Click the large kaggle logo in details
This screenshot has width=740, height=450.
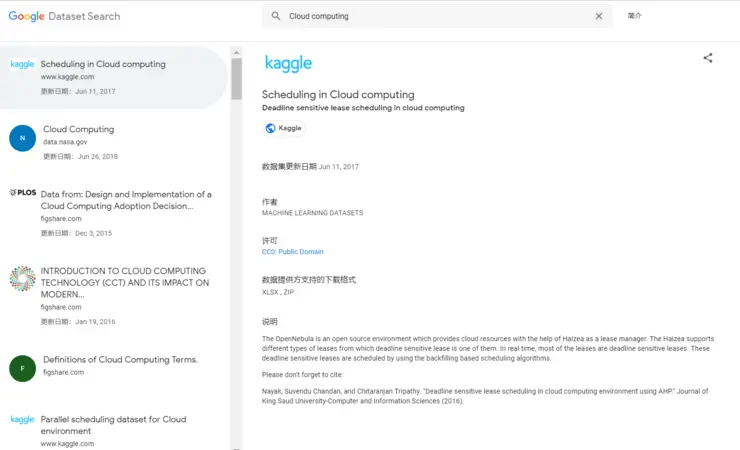click(288, 63)
